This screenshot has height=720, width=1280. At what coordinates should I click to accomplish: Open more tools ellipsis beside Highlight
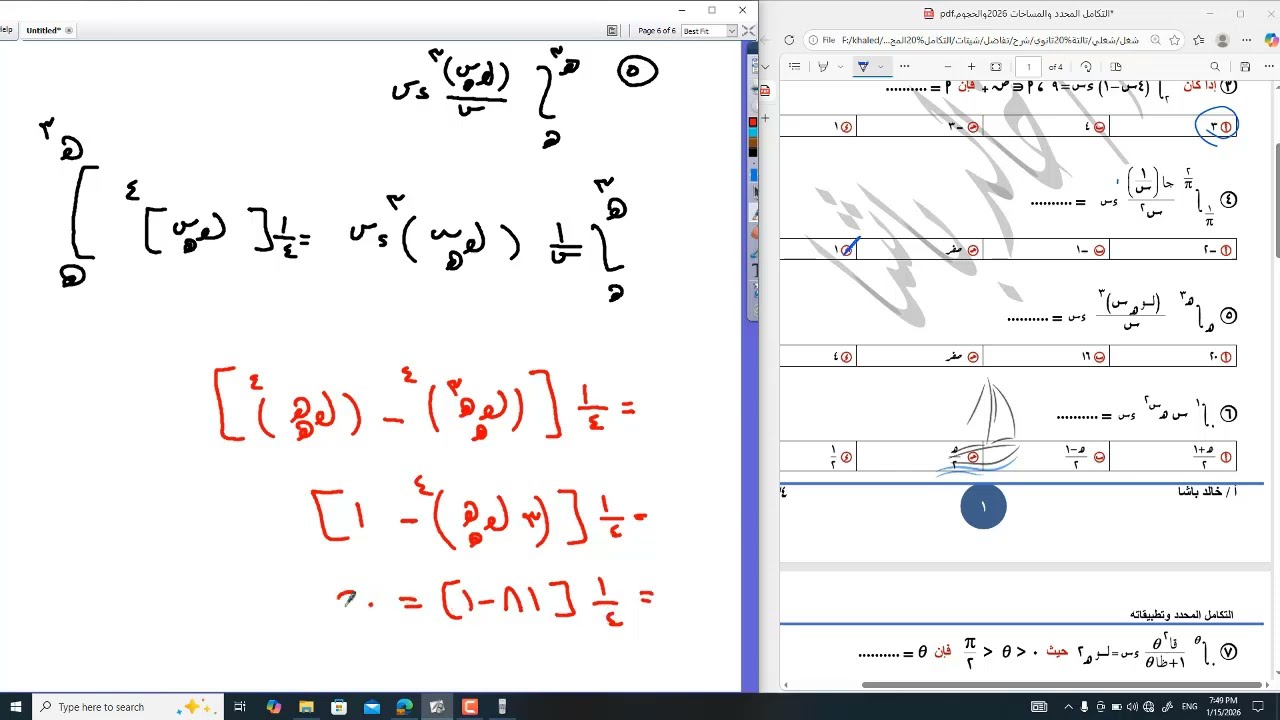905,66
